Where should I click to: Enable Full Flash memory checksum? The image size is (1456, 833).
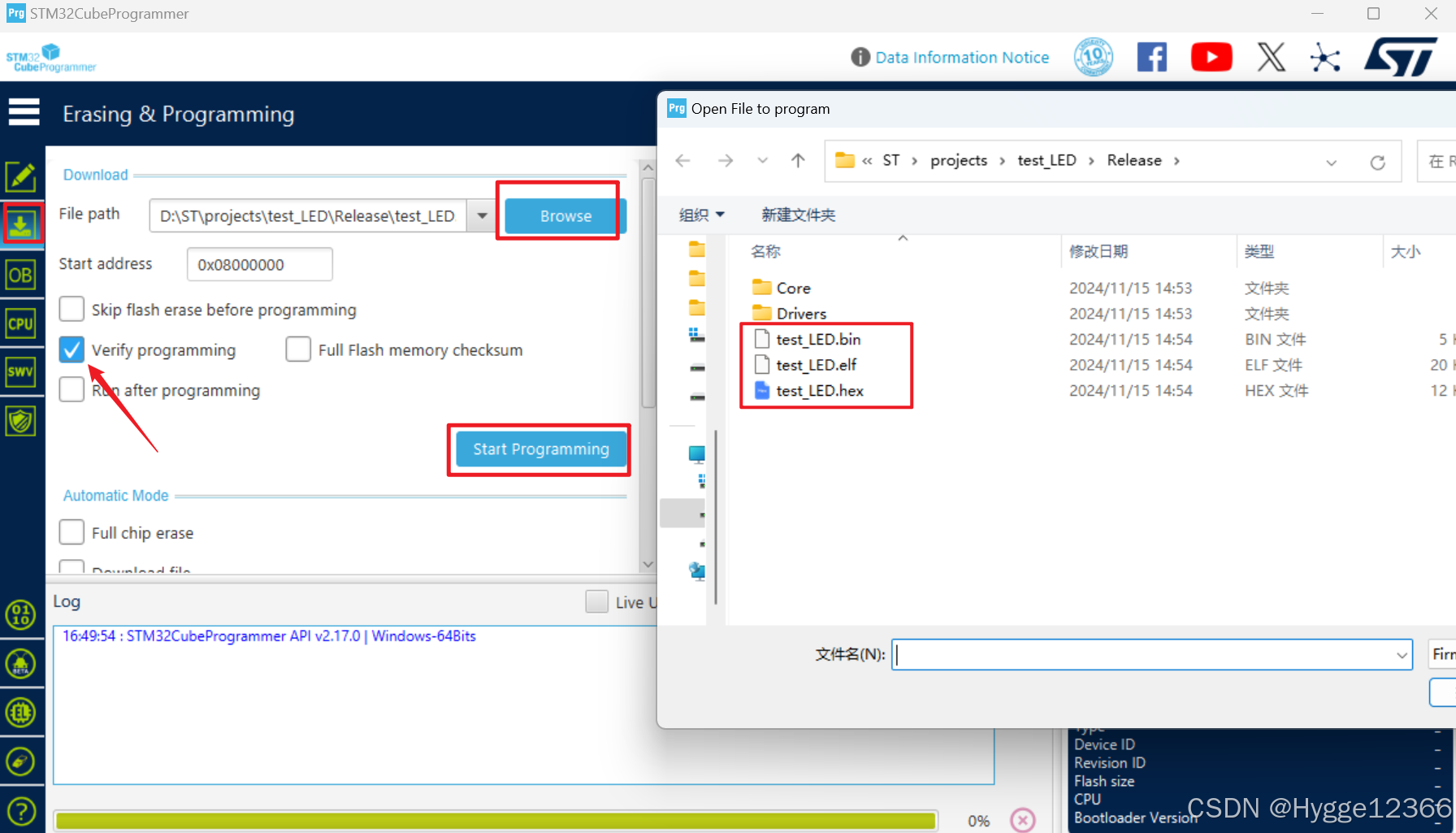pyautogui.click(x=298, y=349)
